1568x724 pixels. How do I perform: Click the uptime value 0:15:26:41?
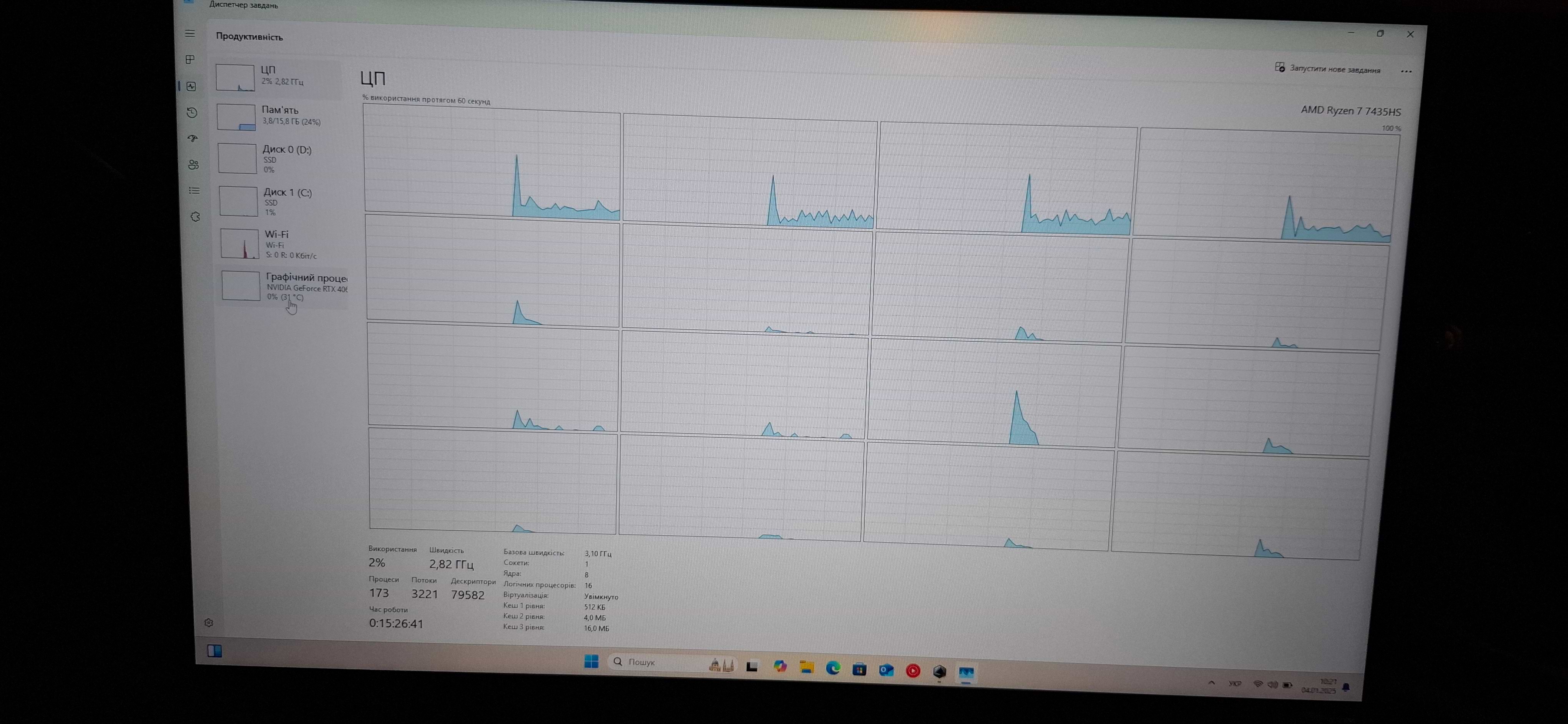(396, 624)
